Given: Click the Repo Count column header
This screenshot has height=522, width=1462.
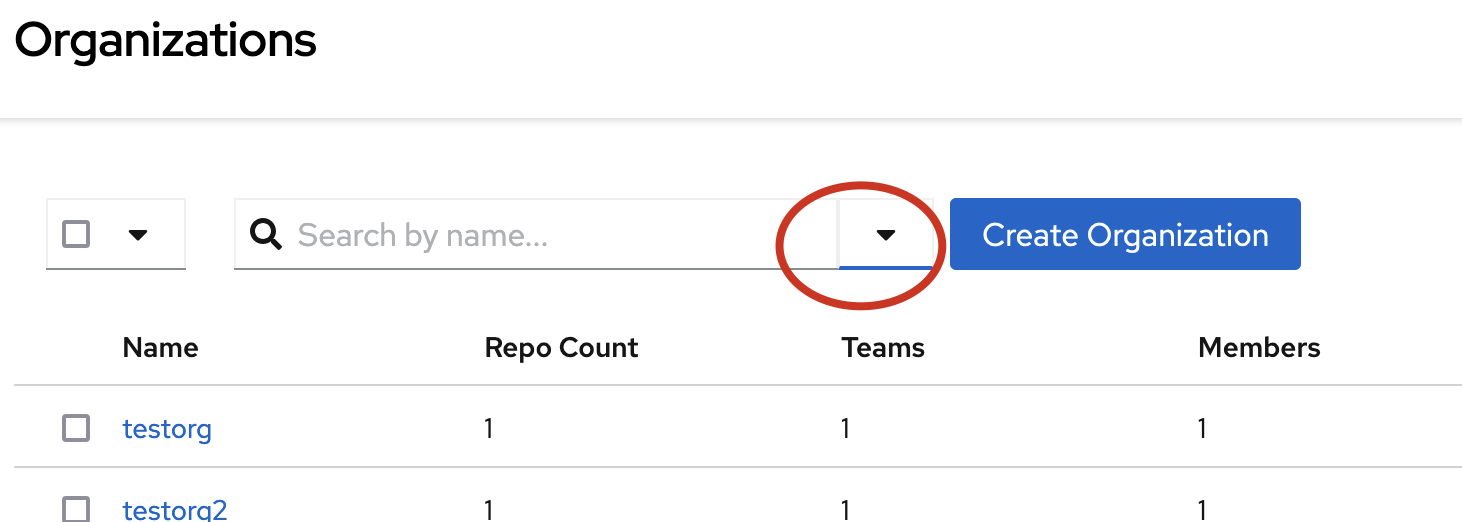Looking at the screenshot, I should tap(561, 347).
